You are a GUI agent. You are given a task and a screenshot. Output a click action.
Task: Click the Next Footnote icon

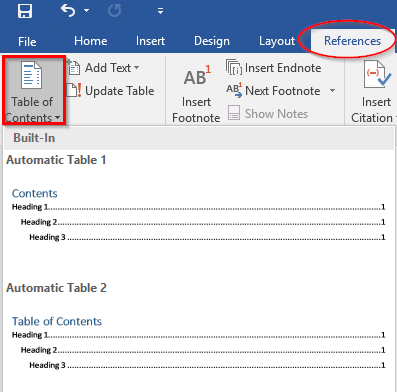[x=234, y=91]
